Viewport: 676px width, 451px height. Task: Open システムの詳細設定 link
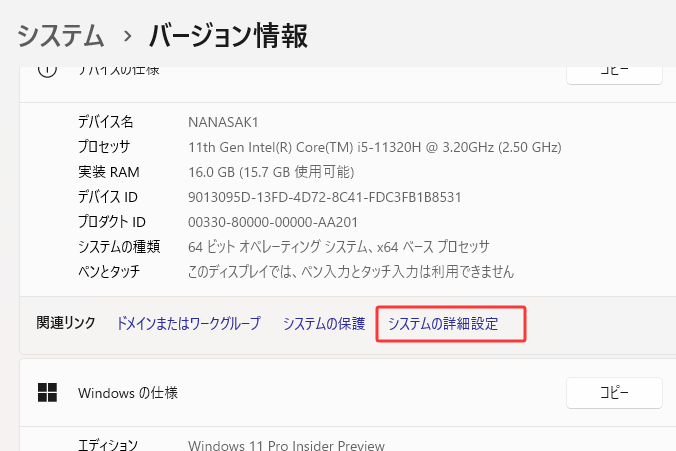[443, 323]
